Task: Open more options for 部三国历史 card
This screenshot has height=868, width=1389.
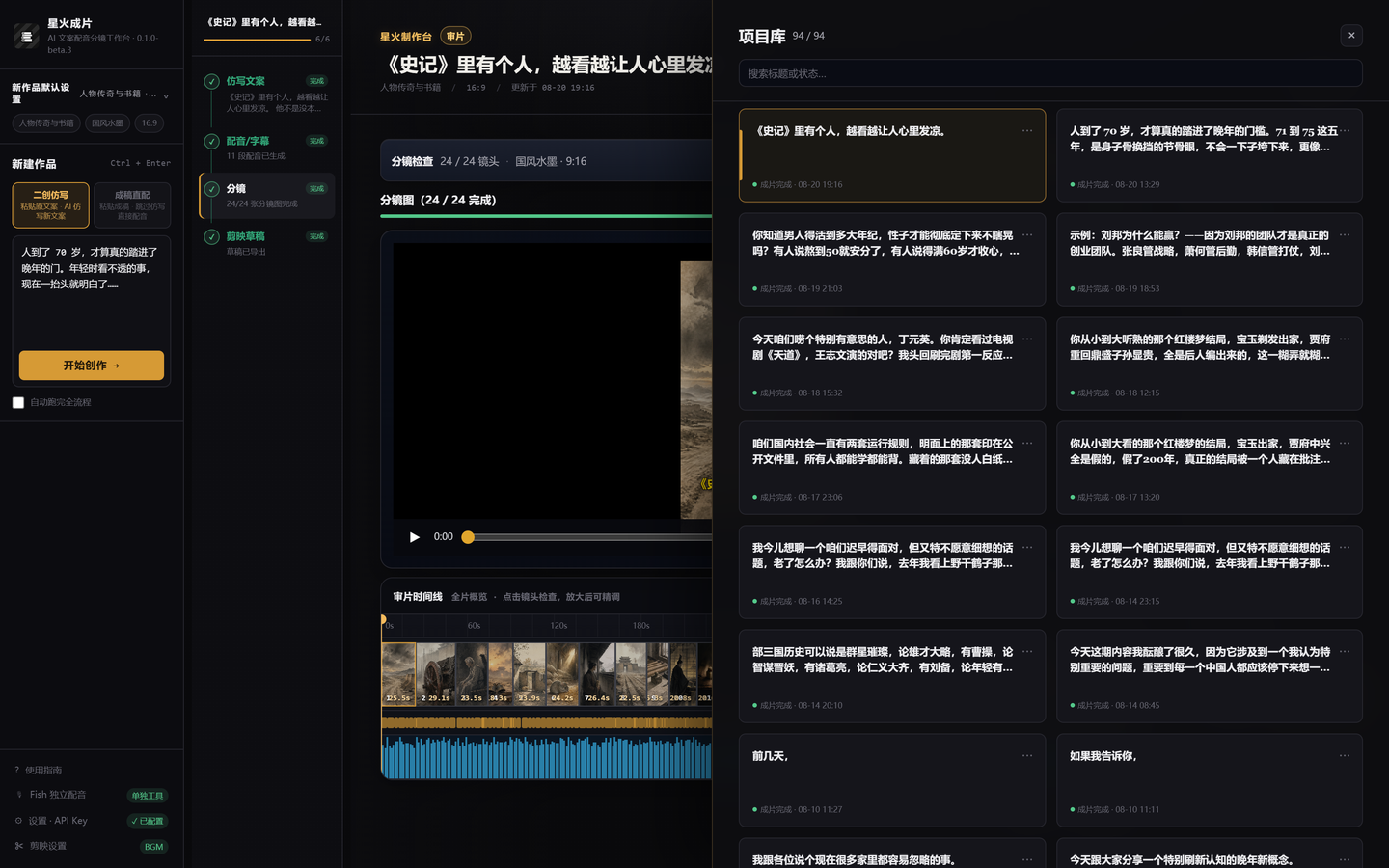Action: [x=1027, y=651]
